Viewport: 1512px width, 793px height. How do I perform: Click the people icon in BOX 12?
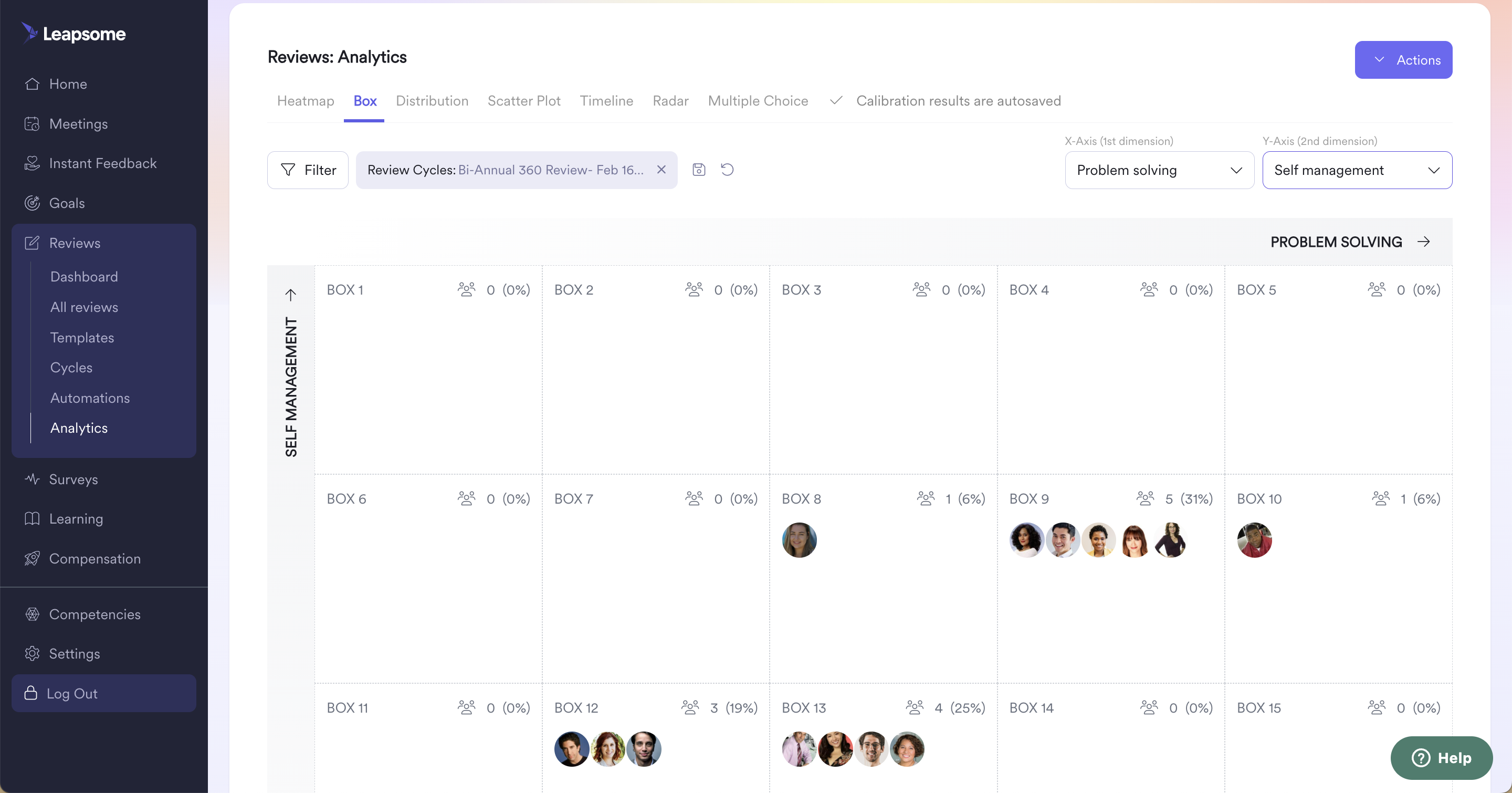(690, 707)
